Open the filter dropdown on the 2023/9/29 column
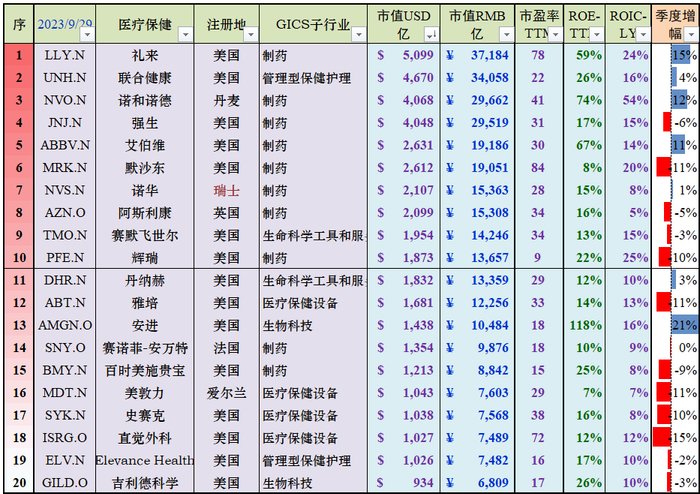This screenshot has width=700, height=494. point(88,34)
